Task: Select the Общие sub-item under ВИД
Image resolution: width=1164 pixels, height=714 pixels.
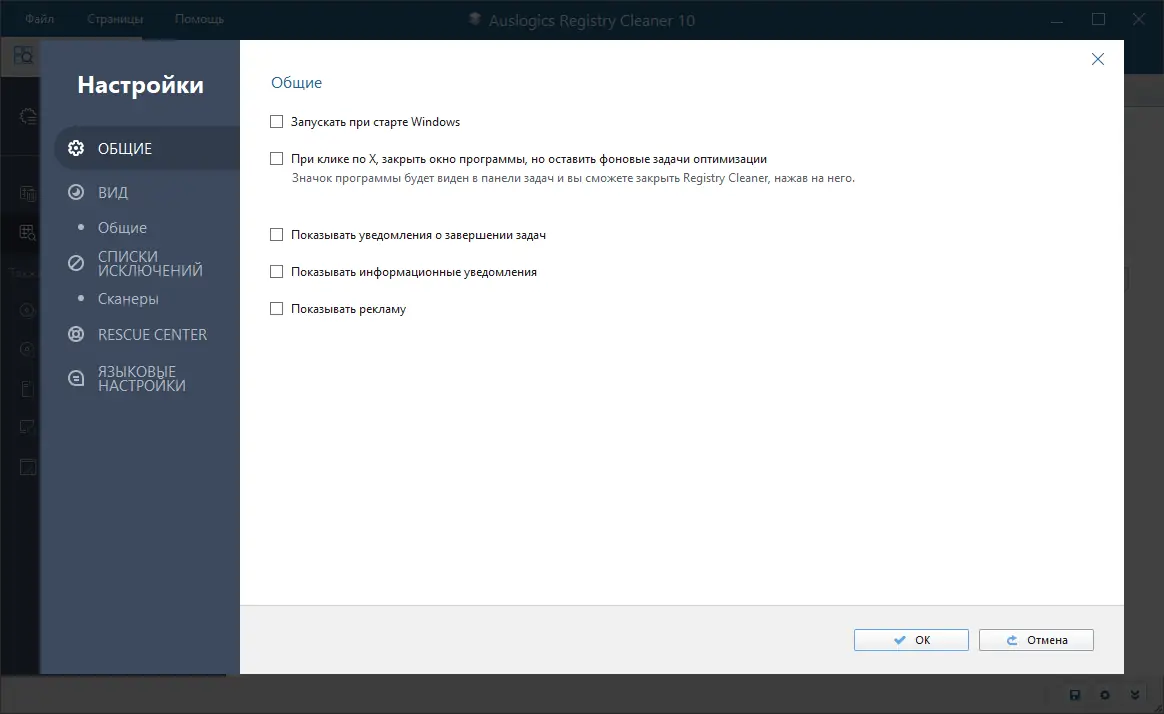Action: [x=122, y=228]
